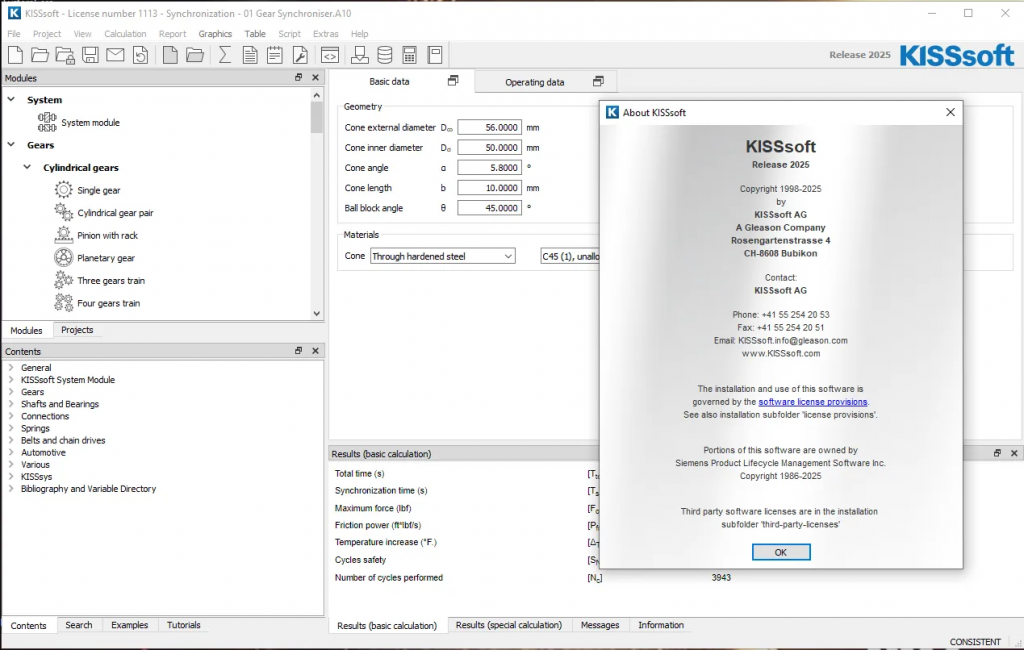
Task: Expand the KISSsoft System Module node
Action: [x=10, y=380]
